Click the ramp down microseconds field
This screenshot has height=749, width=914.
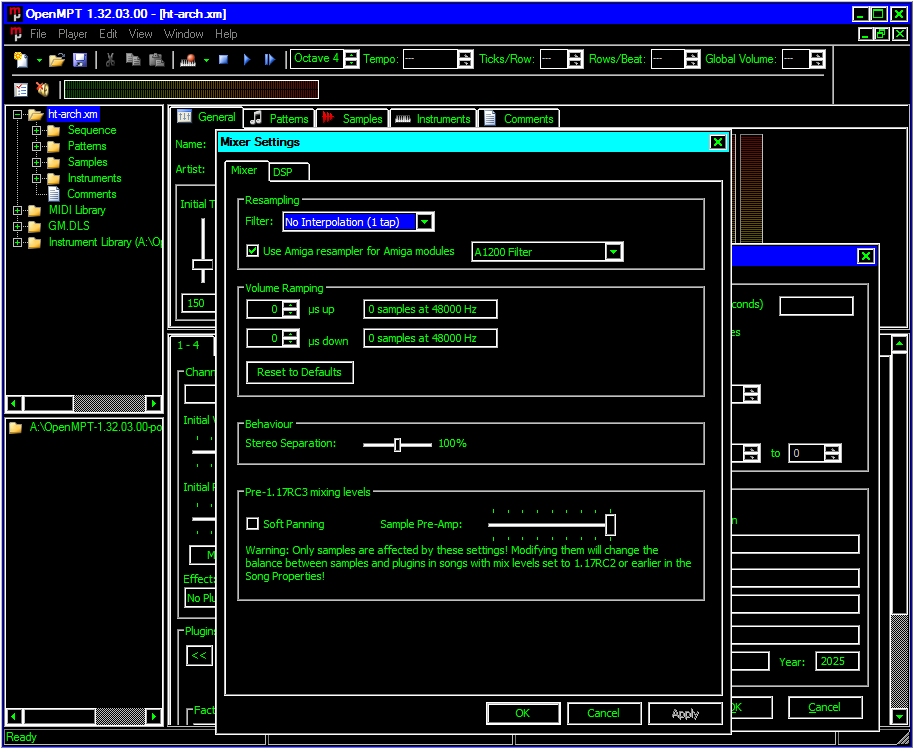(265, 338)
